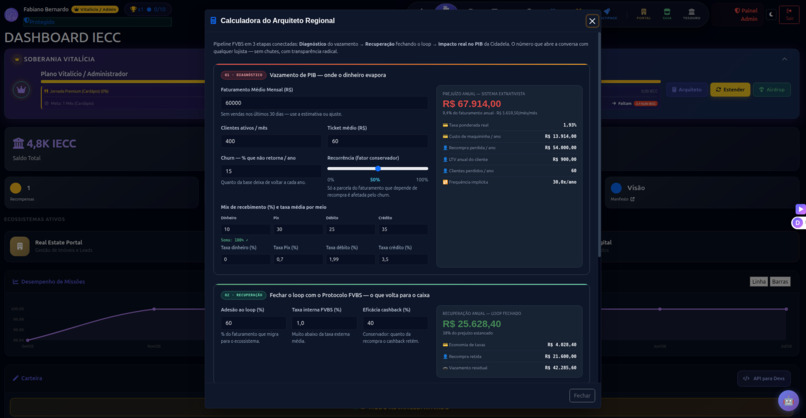Click the Clientes perdidos / ano row
806x418 pixels.
click(509, 171)
